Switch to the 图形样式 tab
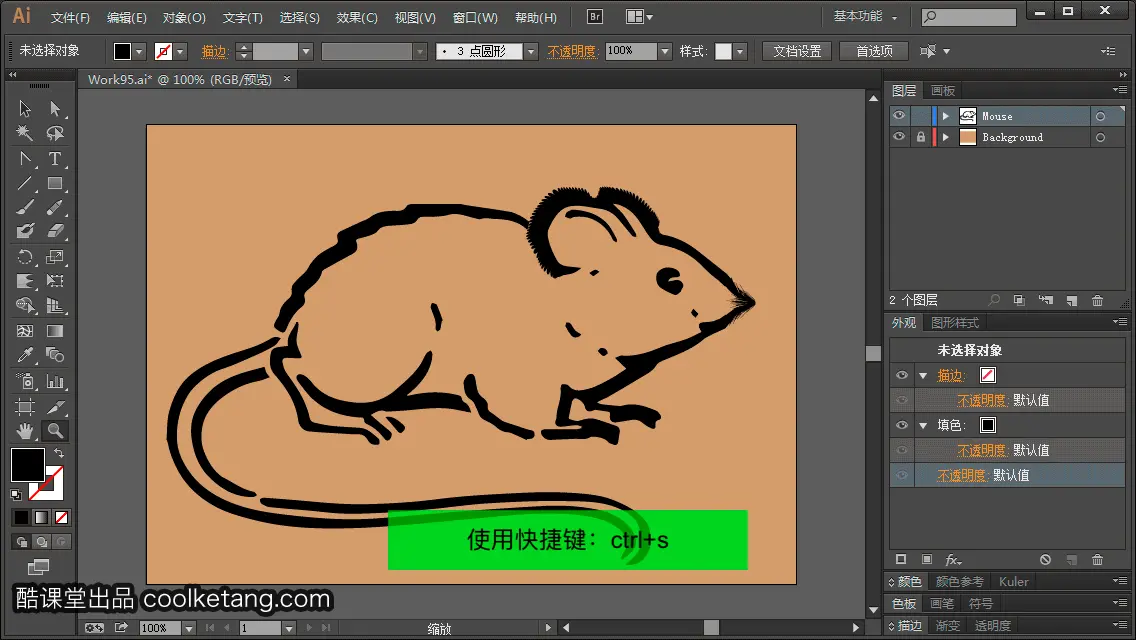This screenshot has width=1136, height=640. pos(954,323)
